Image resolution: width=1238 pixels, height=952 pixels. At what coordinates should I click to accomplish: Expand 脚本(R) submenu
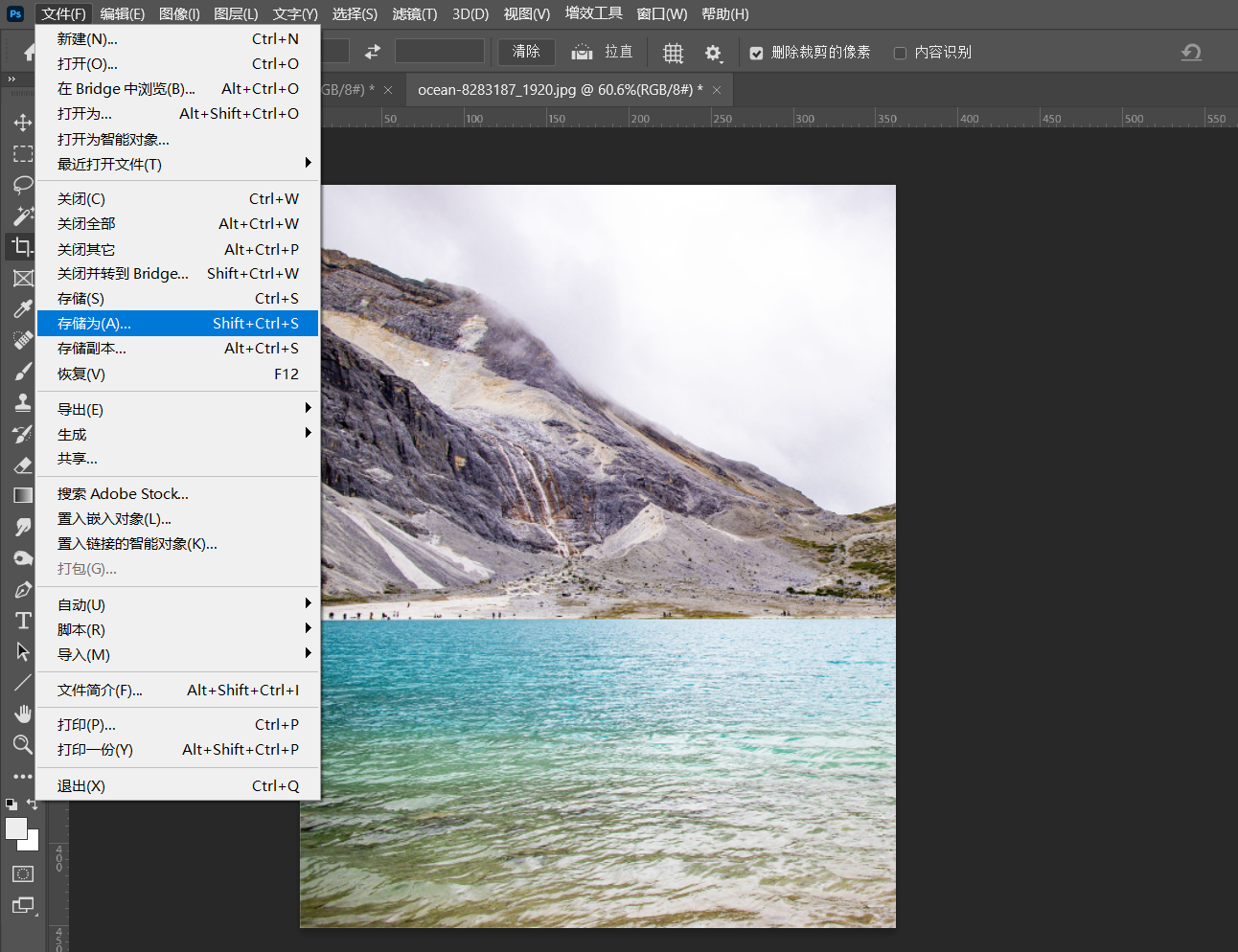click(x=177, y=629)
